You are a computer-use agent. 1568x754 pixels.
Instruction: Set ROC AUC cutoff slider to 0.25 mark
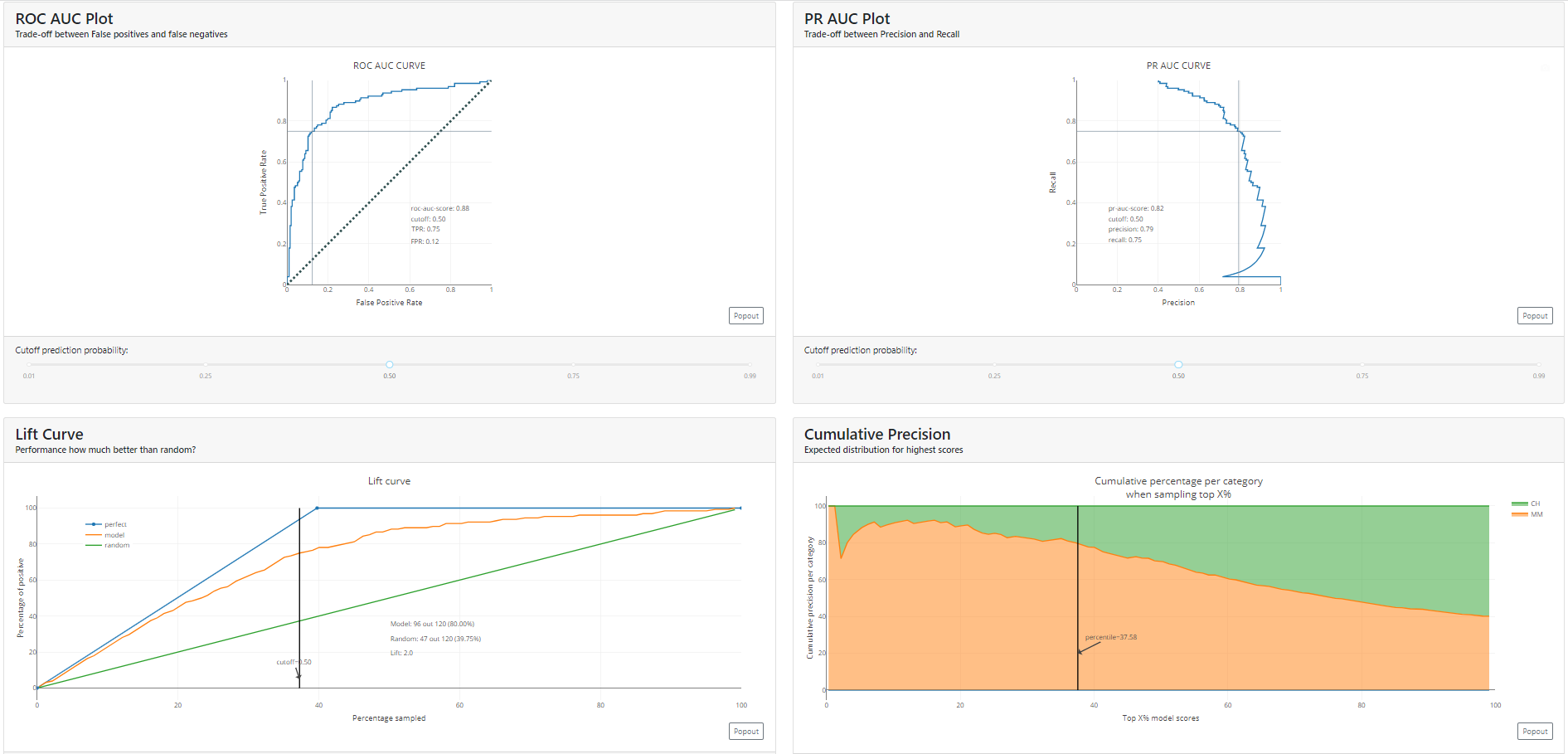[x=206, y=364]
